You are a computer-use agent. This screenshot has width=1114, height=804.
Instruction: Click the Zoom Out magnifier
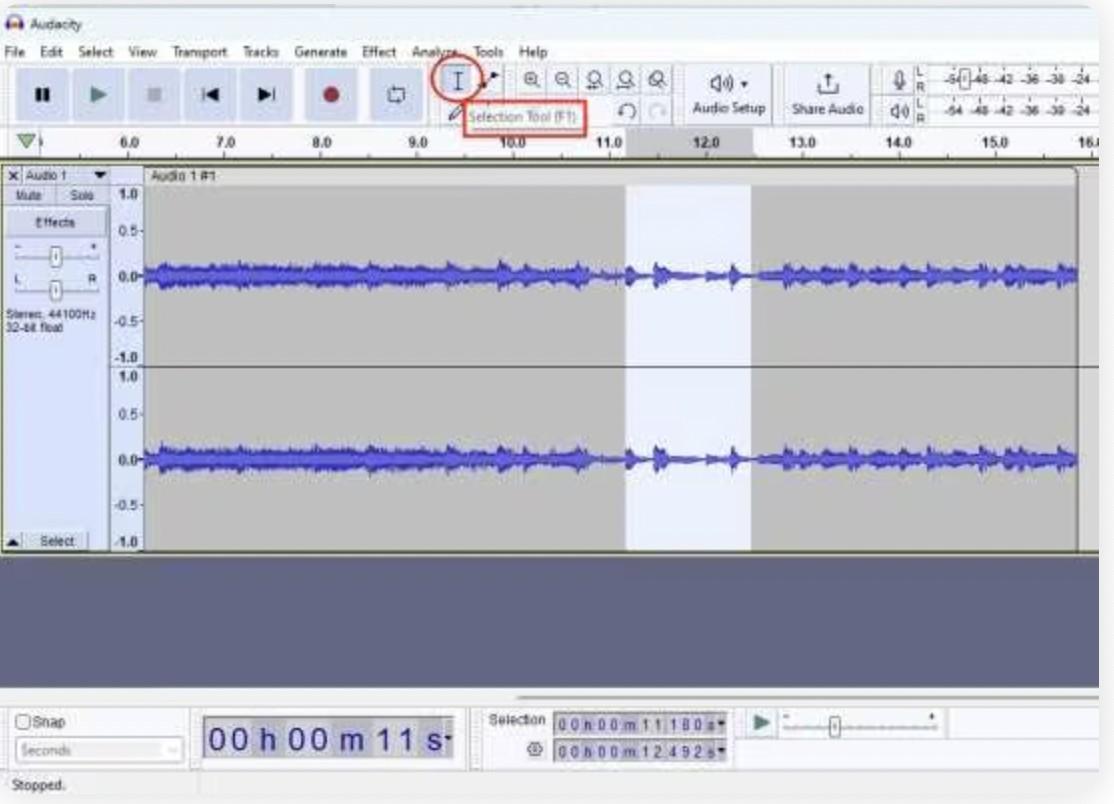point(563,80)
